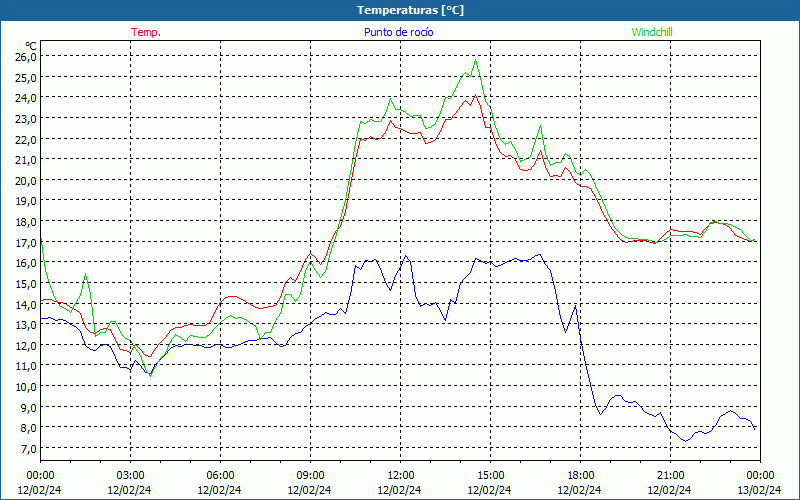Select the 11,0 y-axis value
This screenshot has height=500, width=800.
25,365
